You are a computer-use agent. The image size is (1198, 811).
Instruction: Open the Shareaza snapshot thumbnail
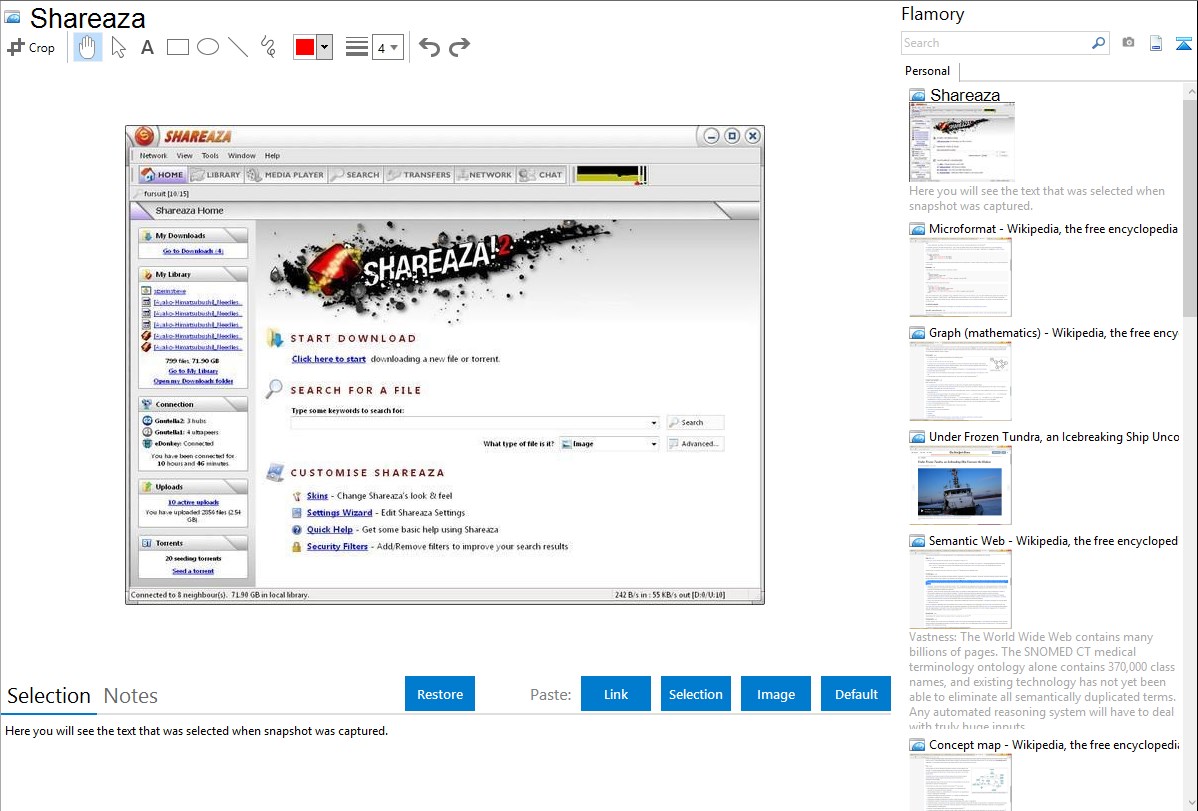pos(962,142)
